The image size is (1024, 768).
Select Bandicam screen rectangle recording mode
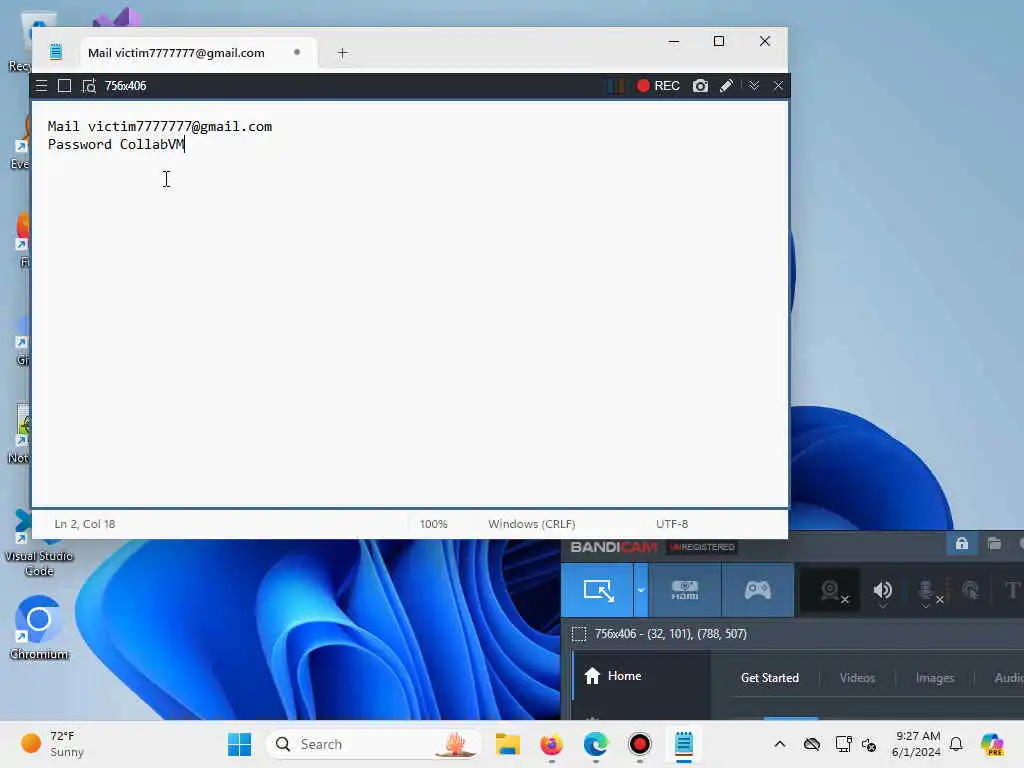[598, 590]
